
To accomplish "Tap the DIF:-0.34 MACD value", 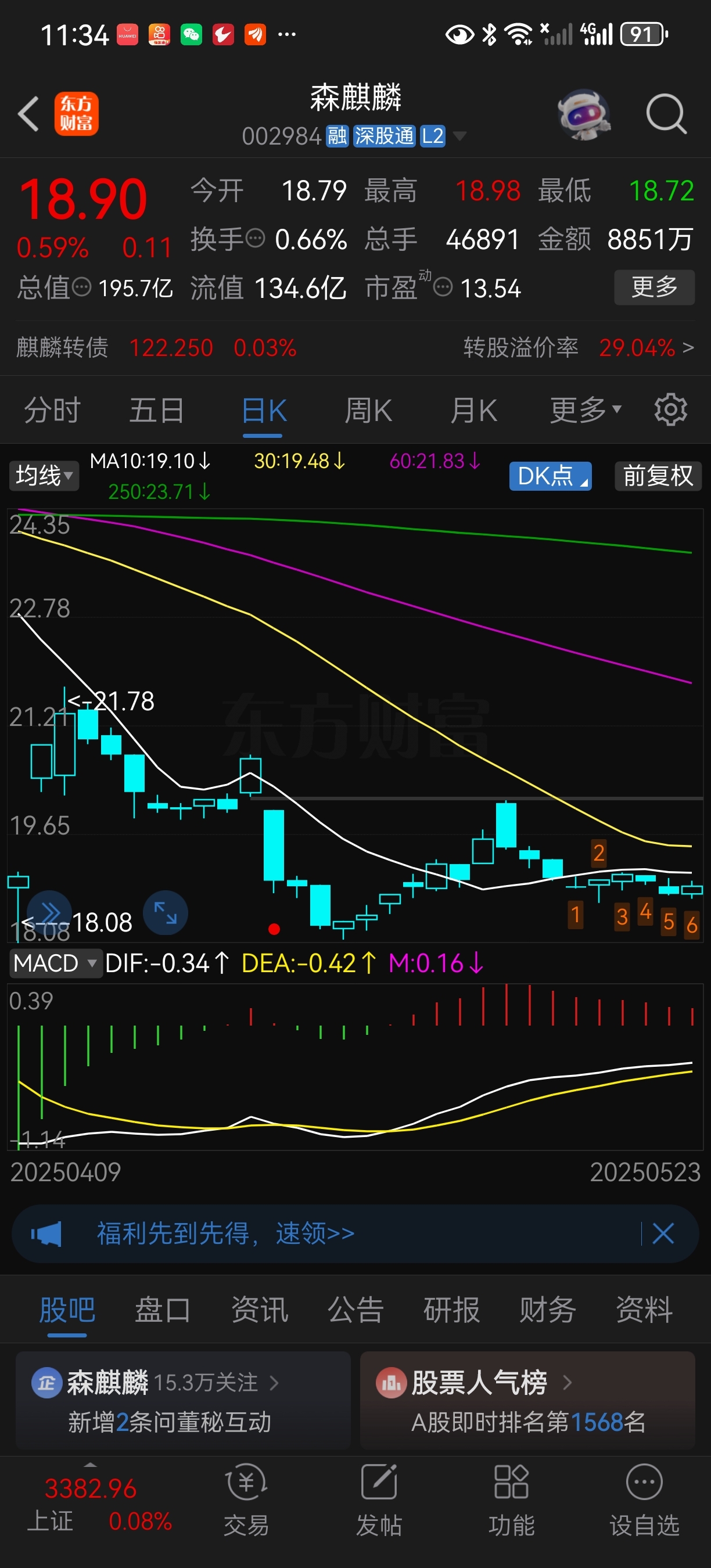I will 167,963.
